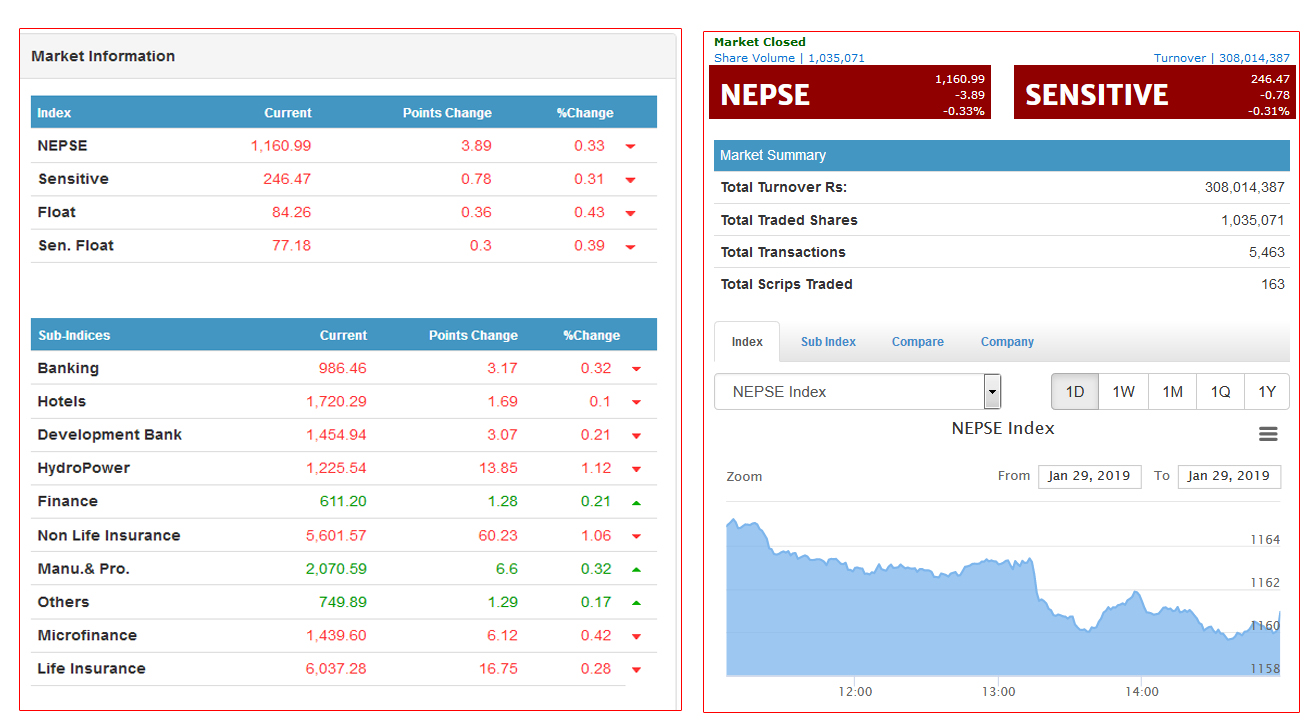Click the Others sub-index name
This screenshot has width=1315, height=727.
point(63,602)
